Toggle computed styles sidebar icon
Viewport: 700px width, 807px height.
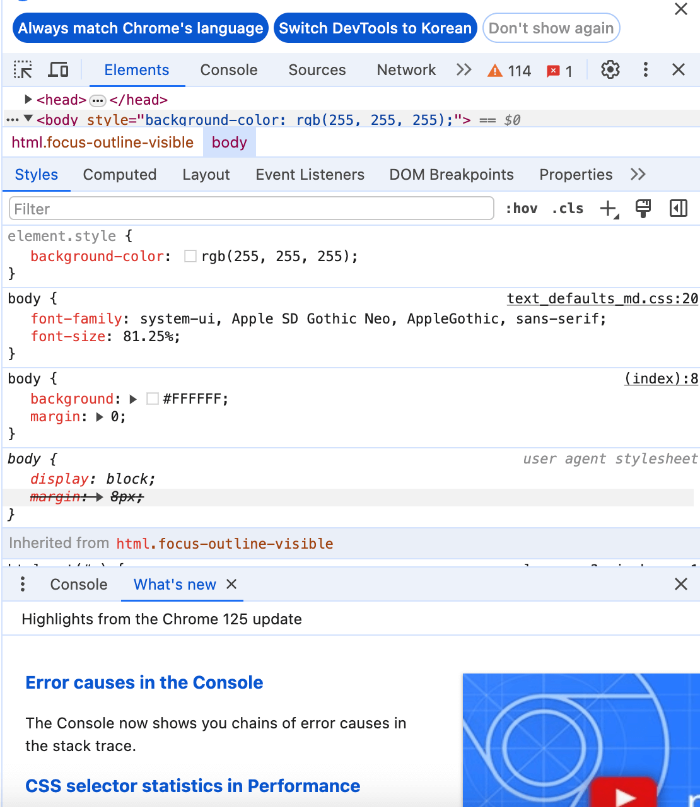pyautogui.click(x=678, y=208)
